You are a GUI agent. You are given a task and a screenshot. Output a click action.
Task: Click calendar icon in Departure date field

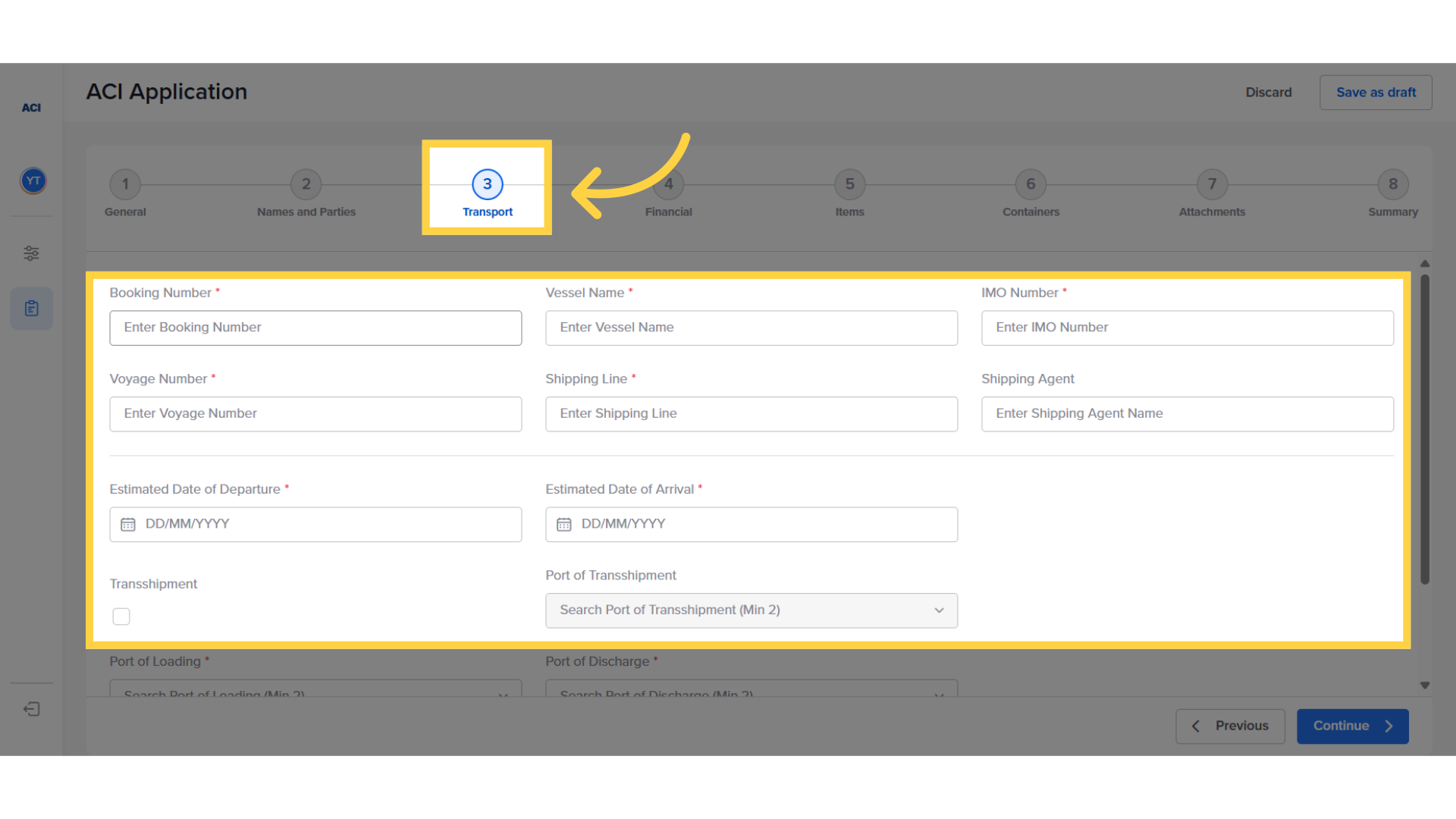coord(128,525)
